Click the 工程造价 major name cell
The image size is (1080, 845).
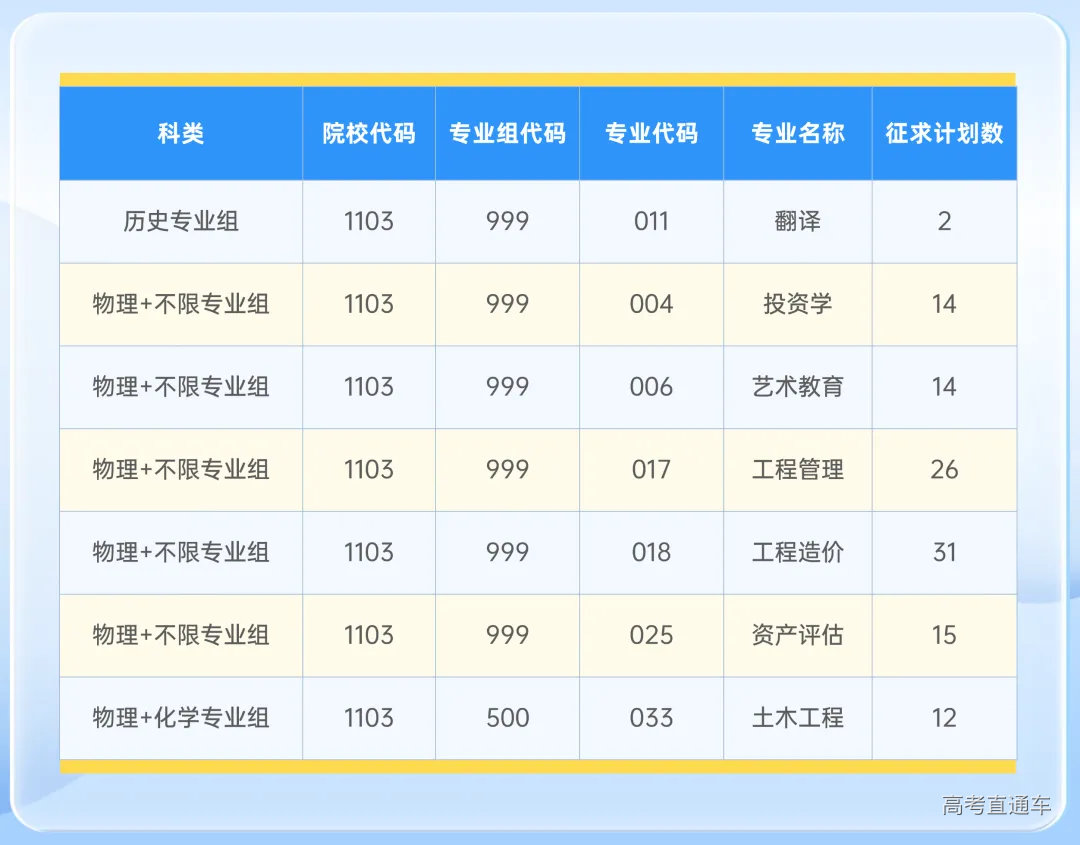tap(797, 553)
